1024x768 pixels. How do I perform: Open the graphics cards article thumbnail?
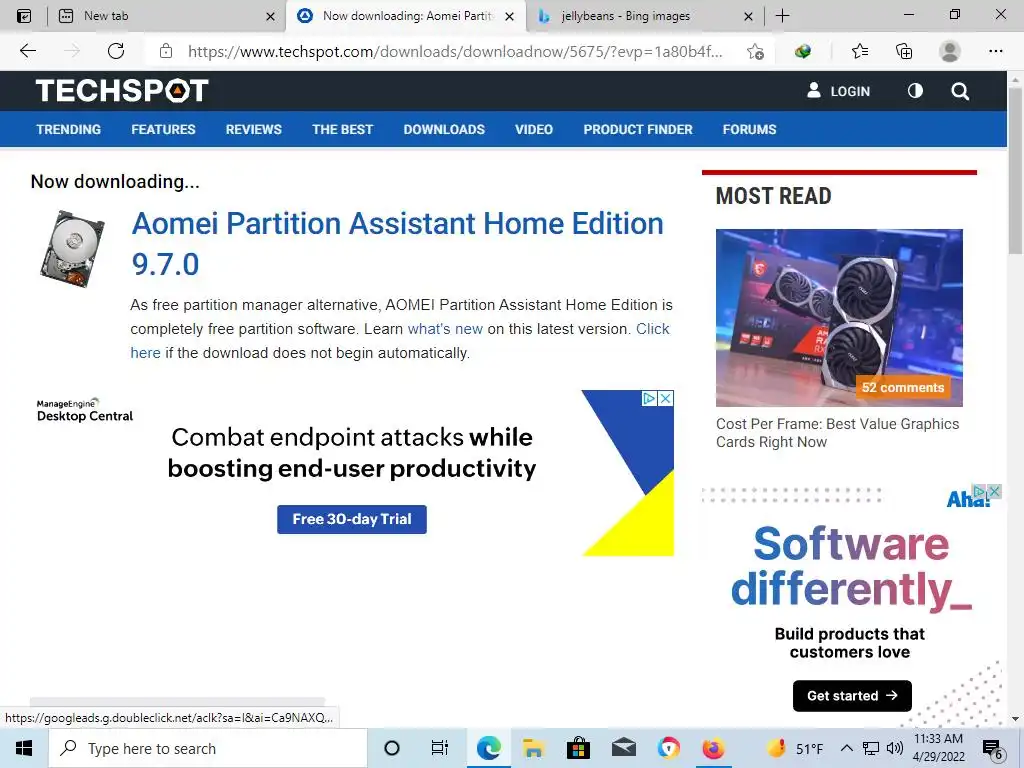pos(839,317)
